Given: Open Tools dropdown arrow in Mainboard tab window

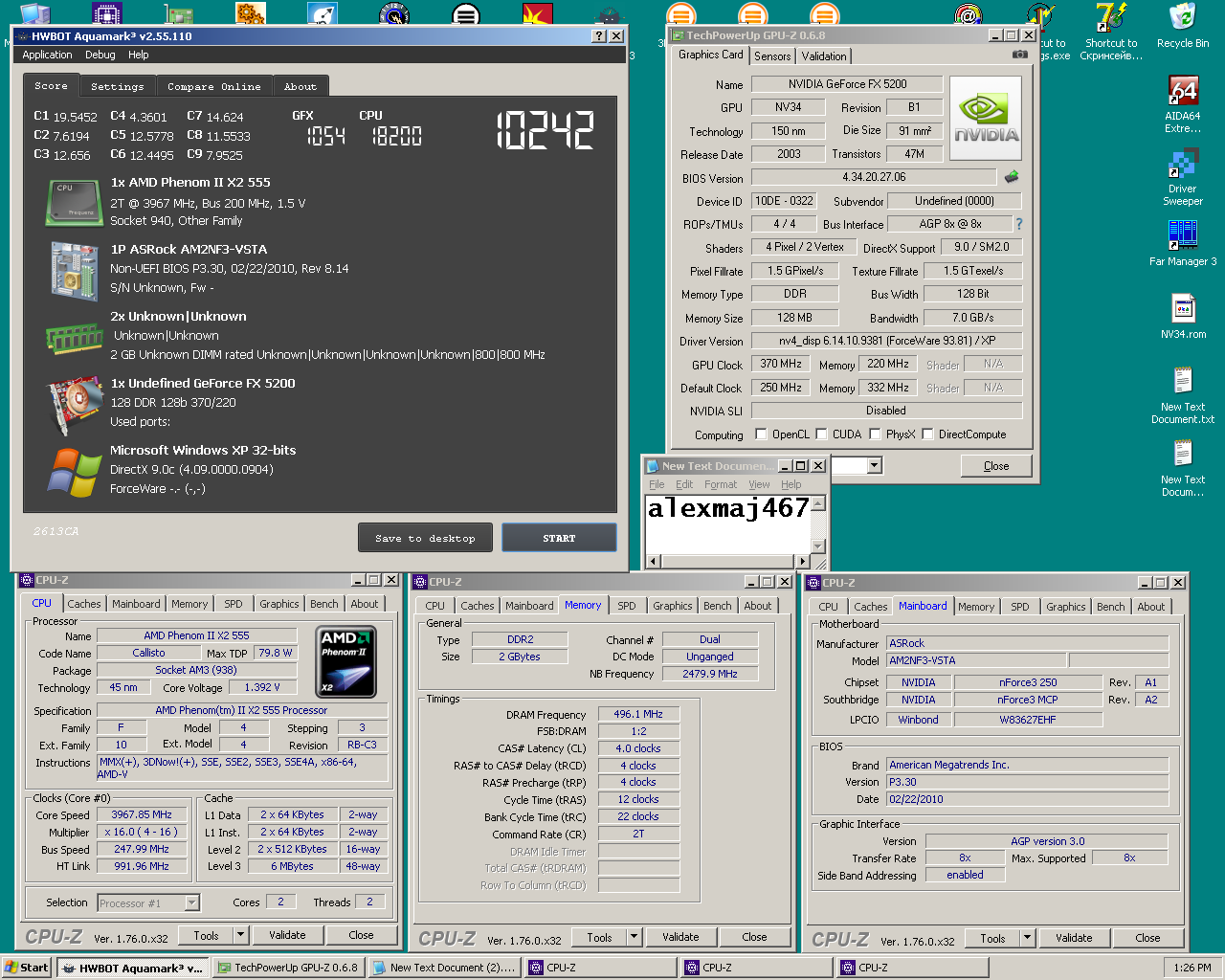Looking at the screenshot, I should tap(1027, 938).
